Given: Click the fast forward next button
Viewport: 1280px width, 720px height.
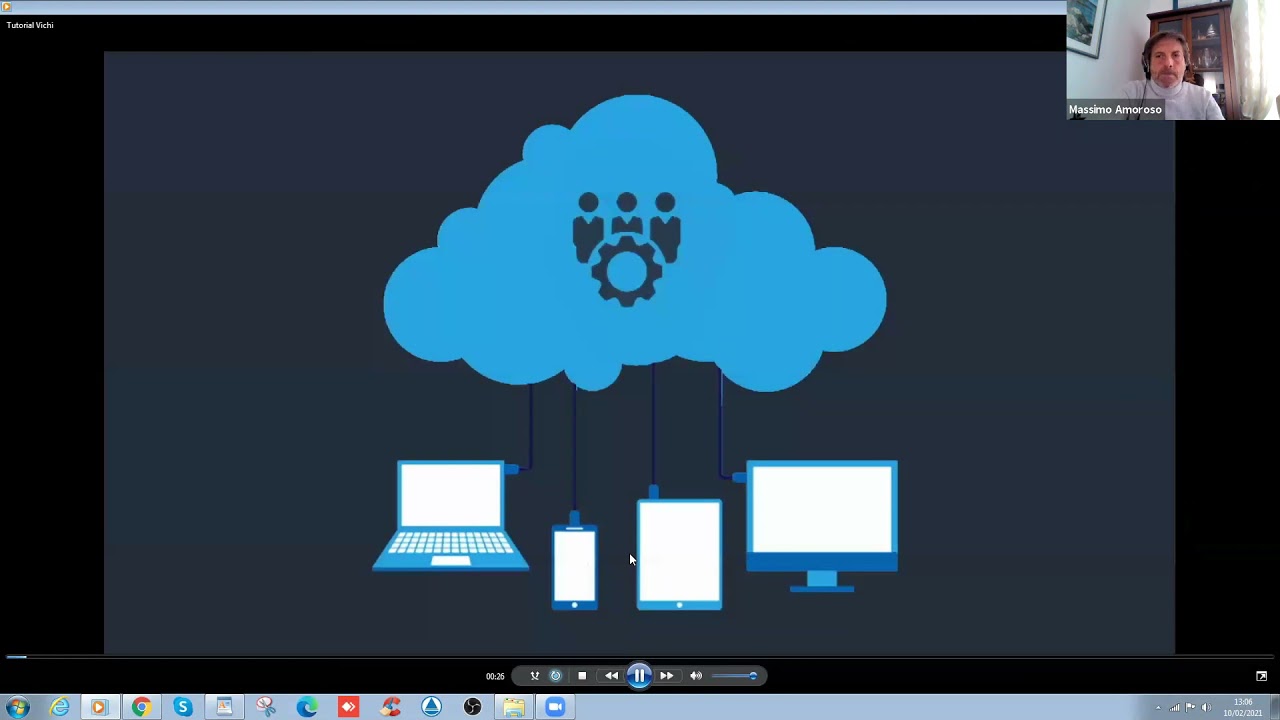Looking at the screenshot, I should tap(666, 676).
